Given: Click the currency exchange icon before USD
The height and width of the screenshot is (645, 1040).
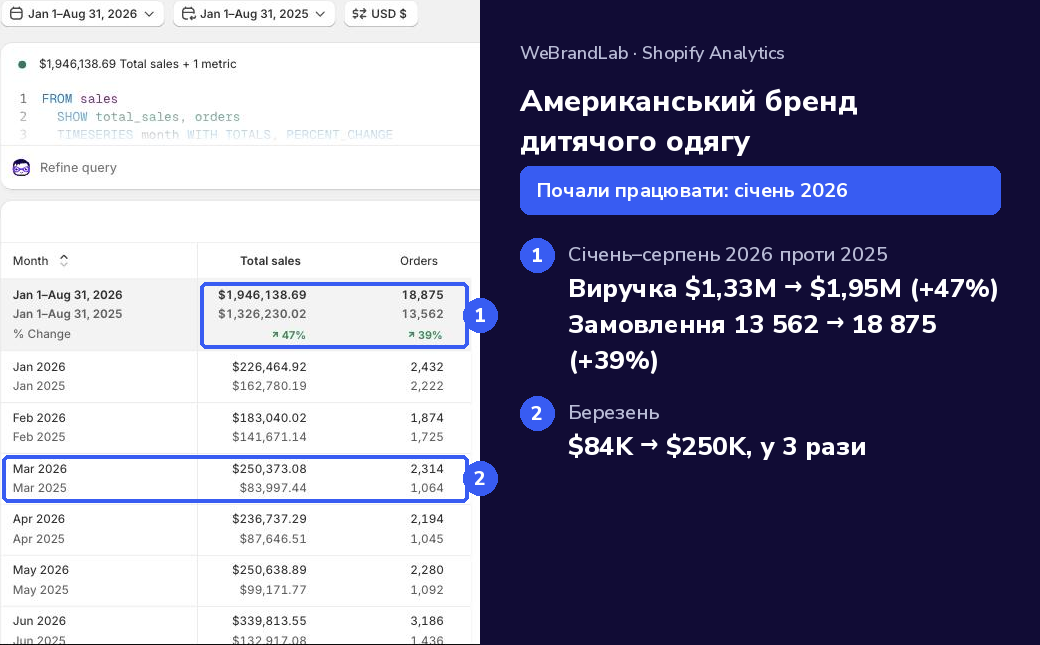Looking at the screenshot, I should (359, 14).
